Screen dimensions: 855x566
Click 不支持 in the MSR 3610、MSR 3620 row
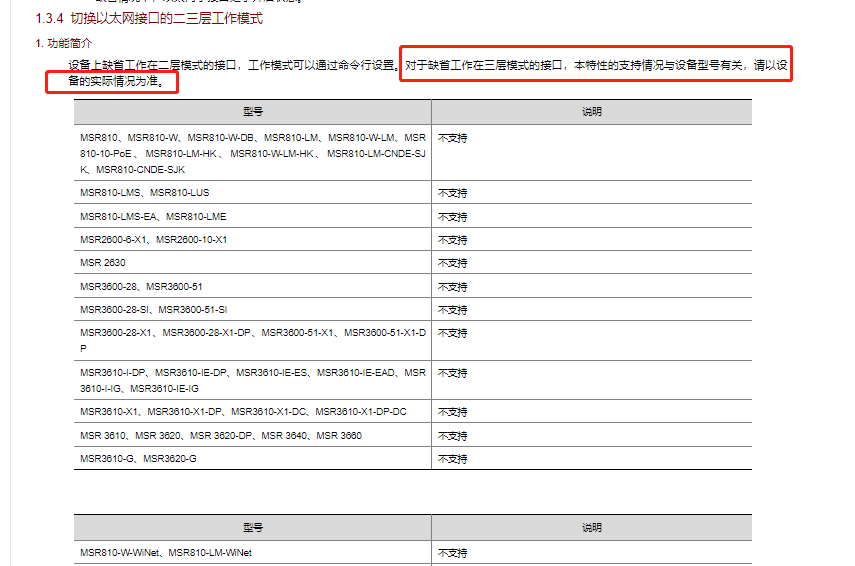(453, 436)
